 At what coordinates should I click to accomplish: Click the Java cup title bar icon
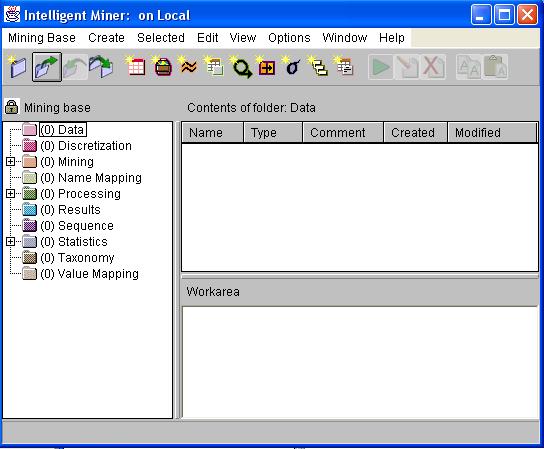tap(12, 15)
